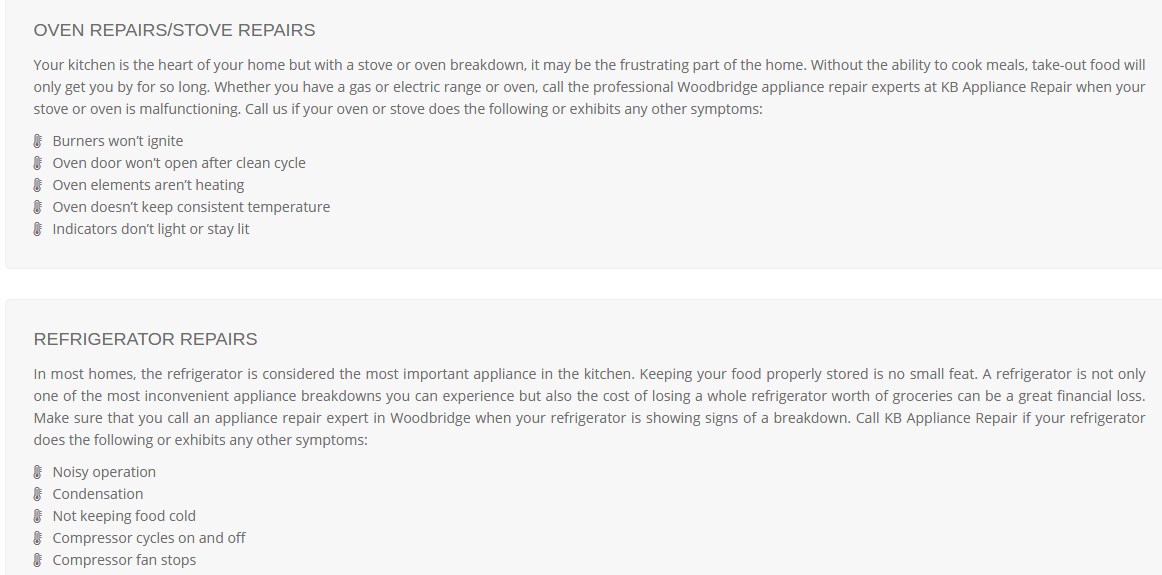
Task: Click the bullet icon before Oven elements aren't heating
Action: click(38, 185)
